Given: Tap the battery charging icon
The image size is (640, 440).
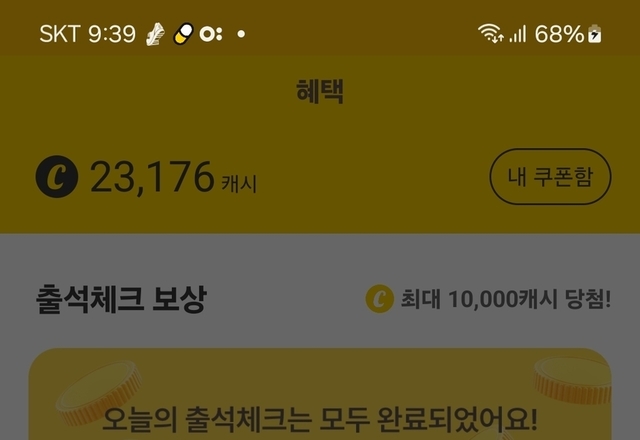Looking at the screenshot, I should tap(595, 34).
